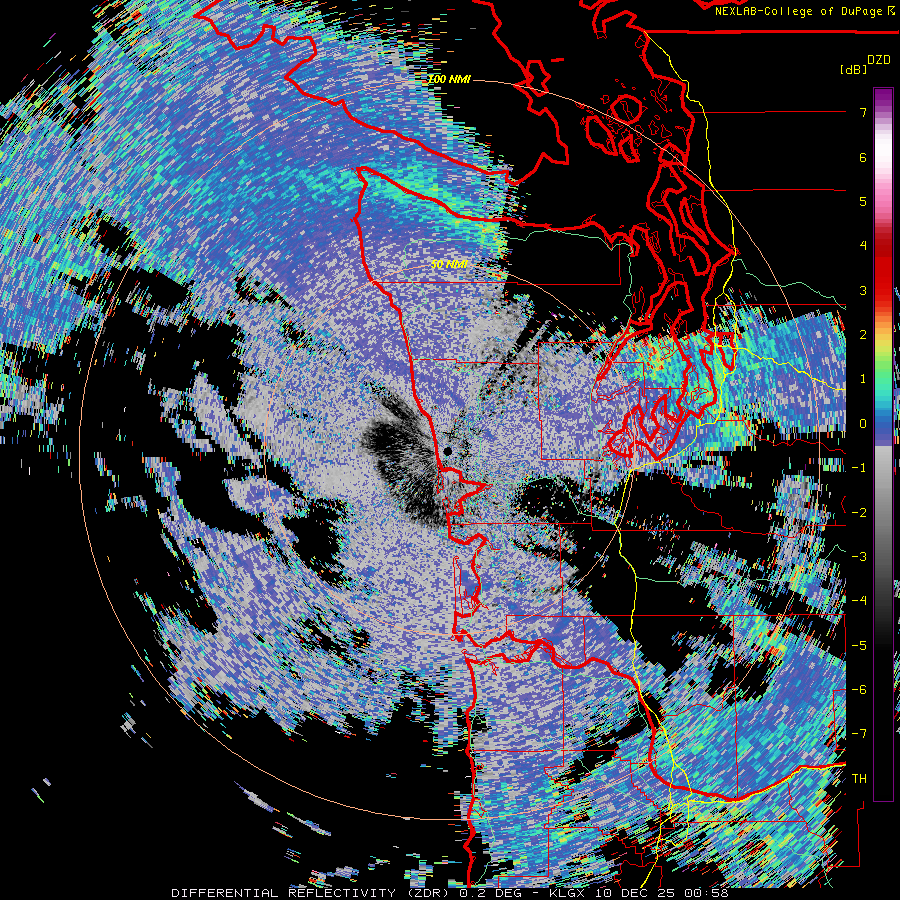Screen dimensions: 900x900
Task: Click the ZDR color scale bar
Action: pyautogui.click(x=883, y=444)
